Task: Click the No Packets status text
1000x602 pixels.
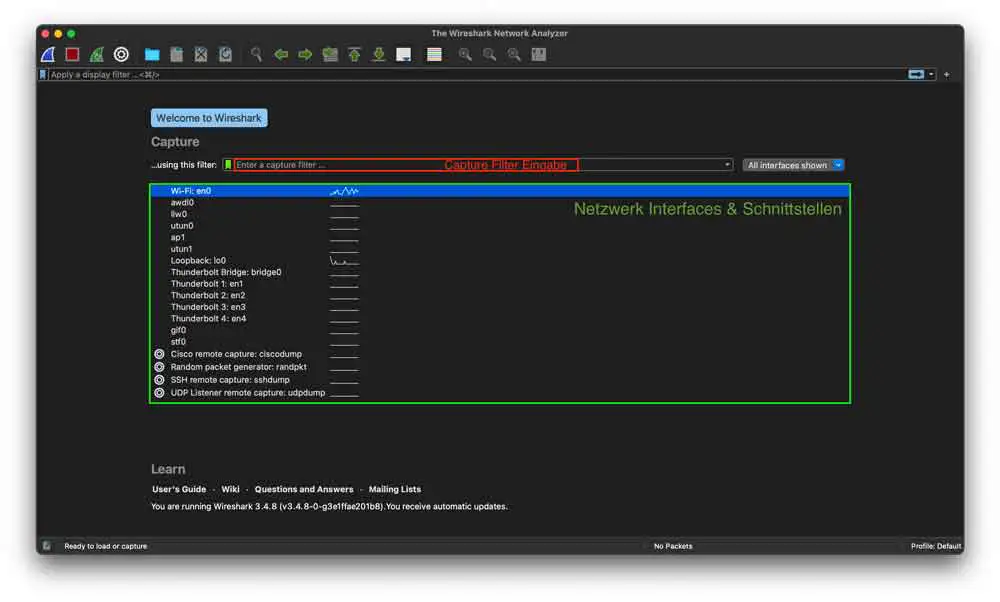Action: [x=673, y=546]
